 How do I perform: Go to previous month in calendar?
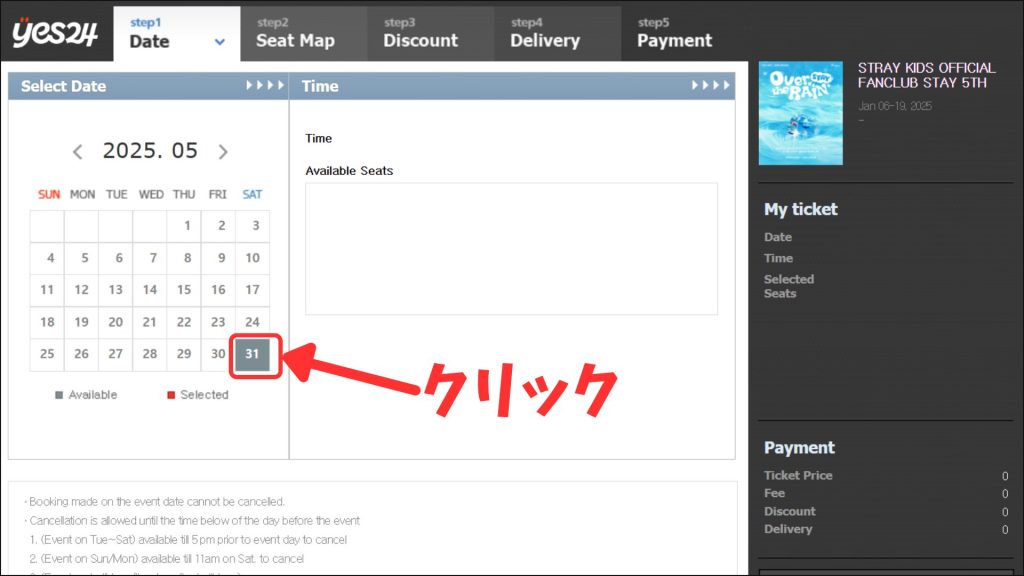(78, 152)
